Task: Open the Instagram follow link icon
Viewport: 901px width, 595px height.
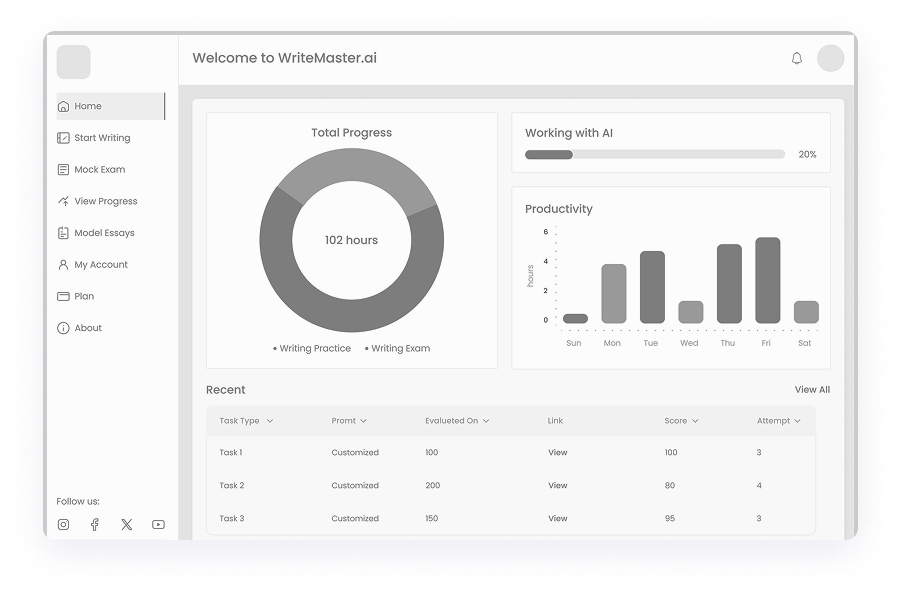Action: (63, 524)
